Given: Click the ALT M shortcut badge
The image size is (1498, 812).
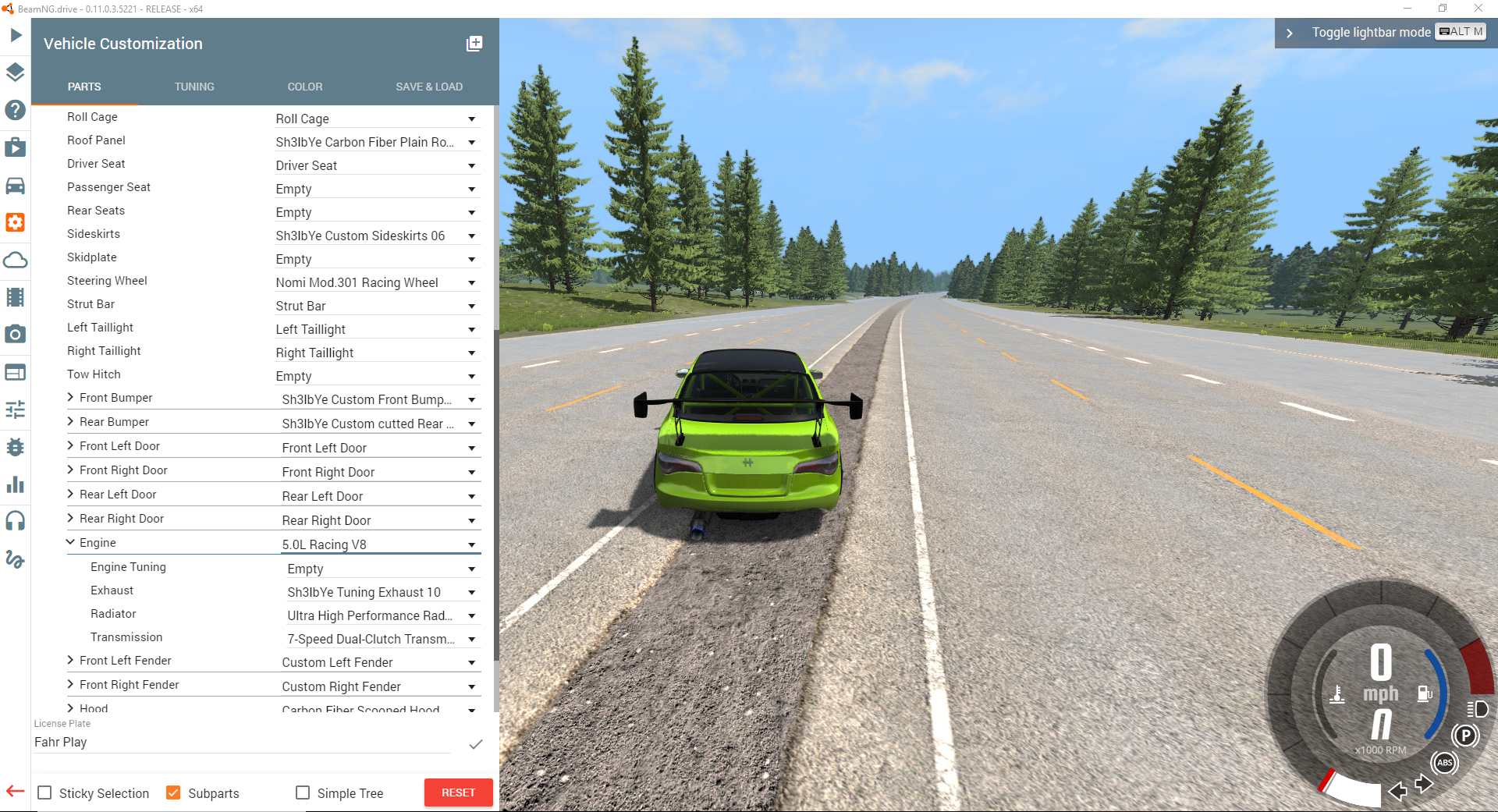Looking at the screenshot, I should pos(1461,32).
